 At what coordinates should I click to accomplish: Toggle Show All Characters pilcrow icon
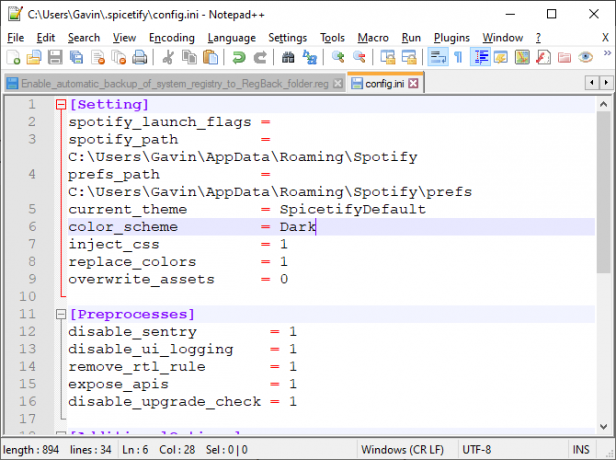[458, 57]
